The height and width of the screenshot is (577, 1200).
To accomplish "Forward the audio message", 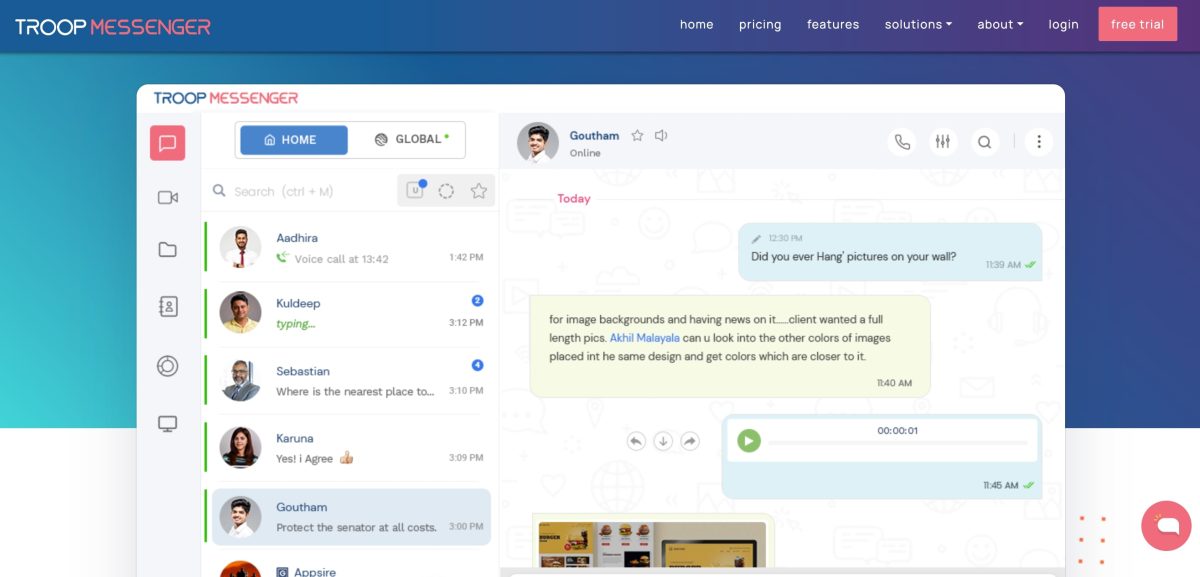I will click(x=690, y=441).
